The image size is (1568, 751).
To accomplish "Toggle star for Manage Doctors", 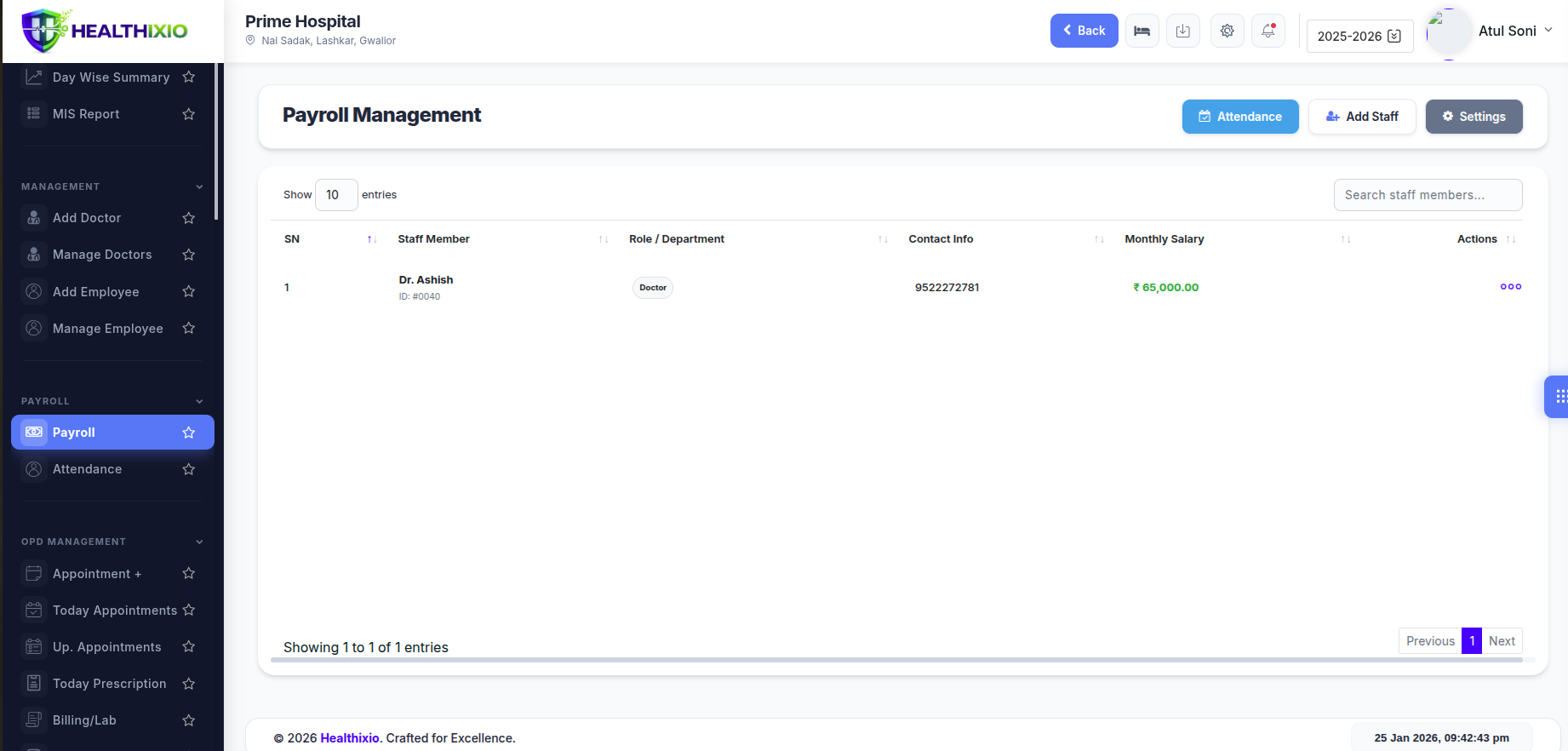I will pyautogui.click(x=189, y=254).
